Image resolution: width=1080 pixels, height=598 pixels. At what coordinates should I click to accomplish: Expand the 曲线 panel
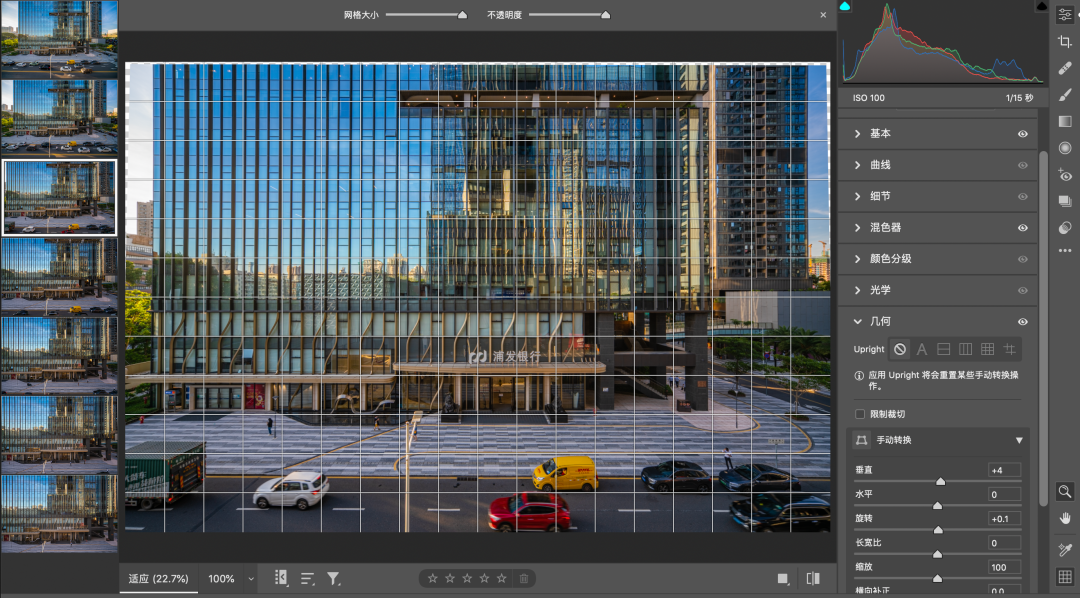tap(857, 165)
